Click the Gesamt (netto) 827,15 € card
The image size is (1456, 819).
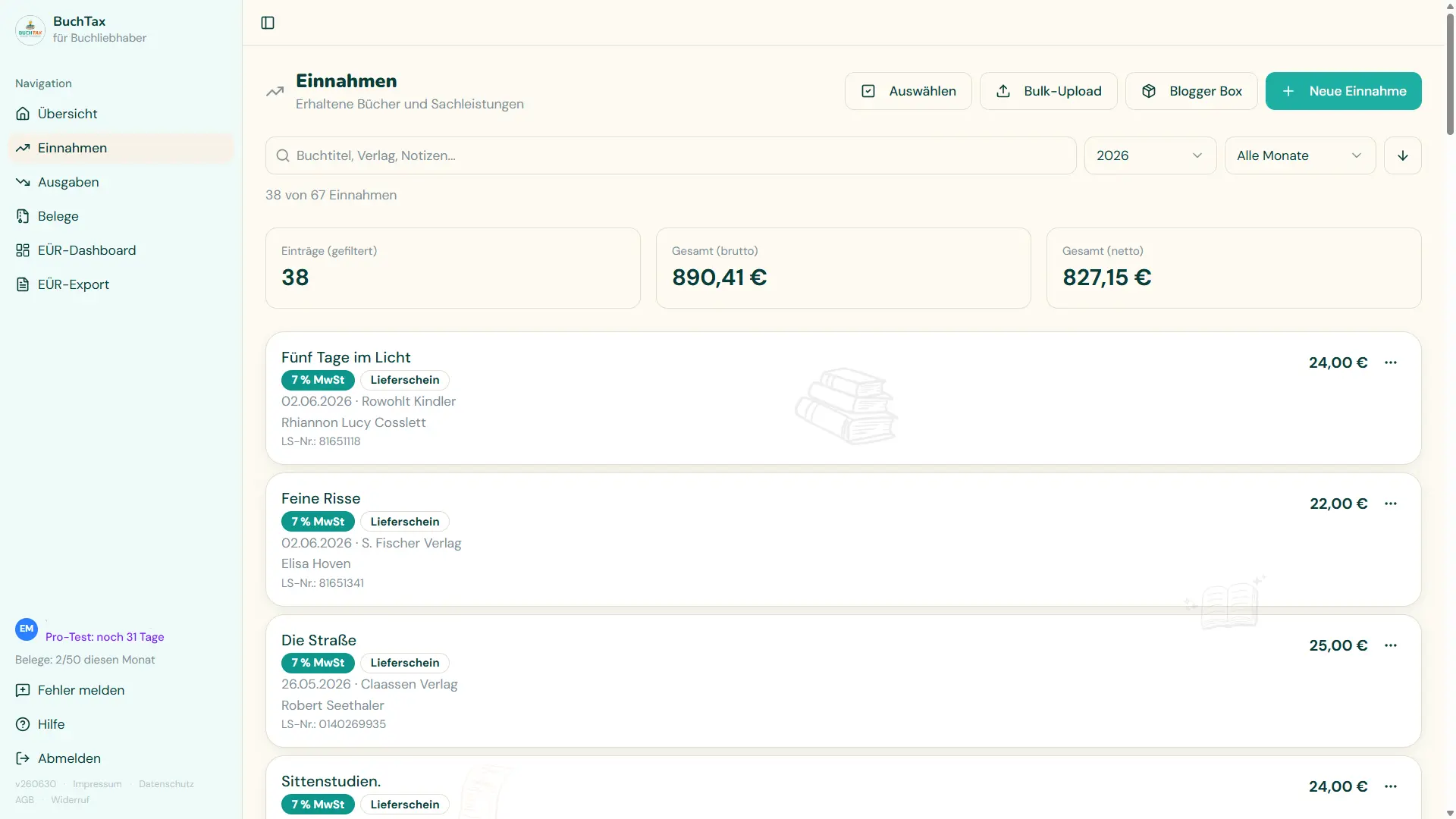1234,268
